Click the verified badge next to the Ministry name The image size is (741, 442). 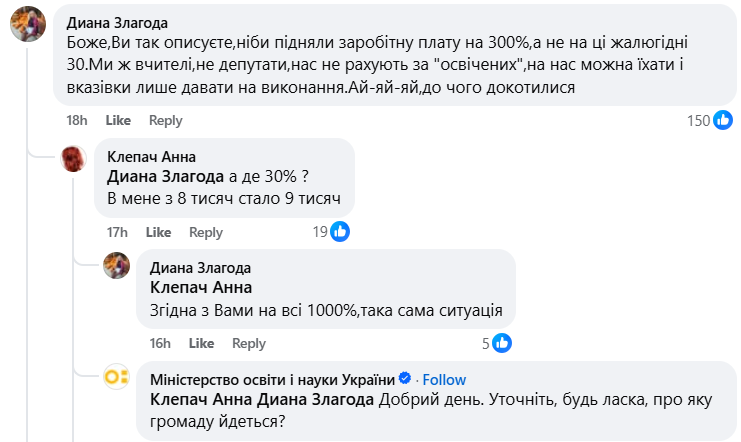(405, 380)
